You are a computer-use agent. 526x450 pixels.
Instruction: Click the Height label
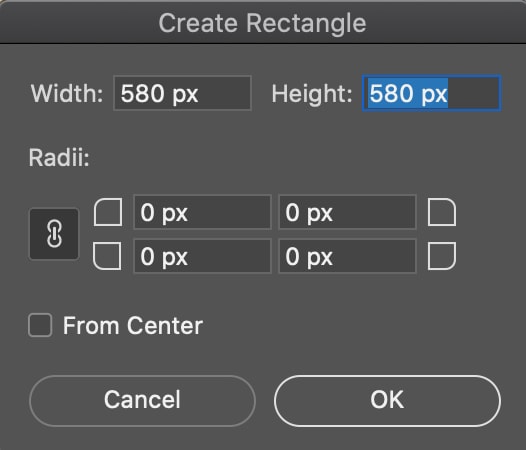point(312,93)
